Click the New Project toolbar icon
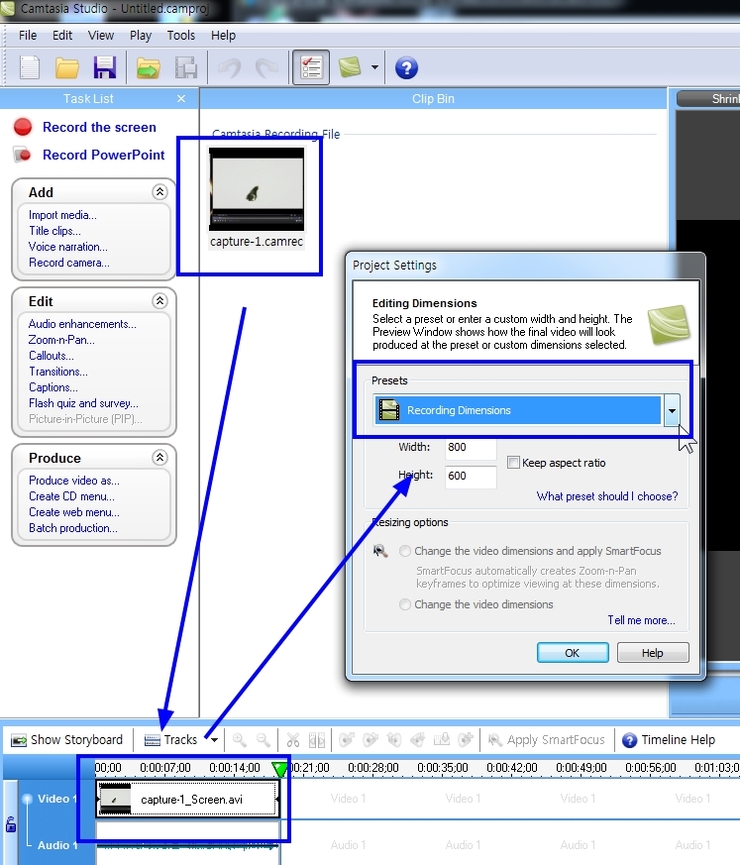 30,68
